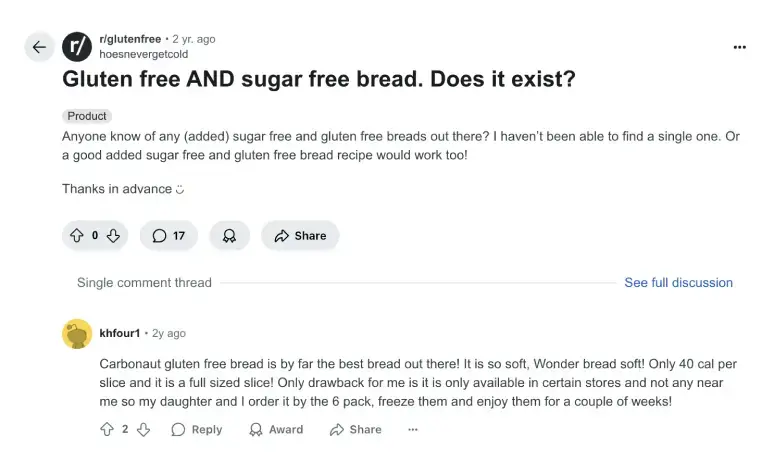Downvote khfour1's comment
This screenshot has width=772, height=462.
click(x=143, y=429)
